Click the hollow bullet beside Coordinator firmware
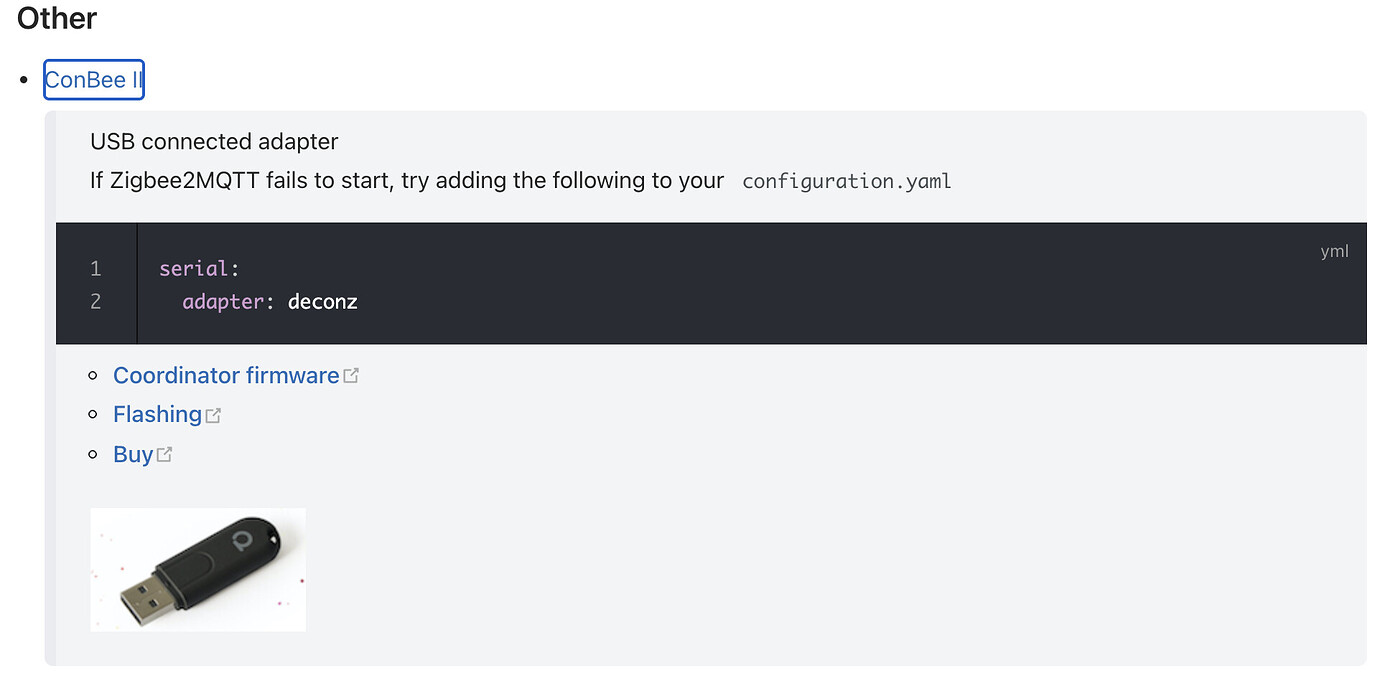This screenshot has width=1380, height=688. click(93, 375)
